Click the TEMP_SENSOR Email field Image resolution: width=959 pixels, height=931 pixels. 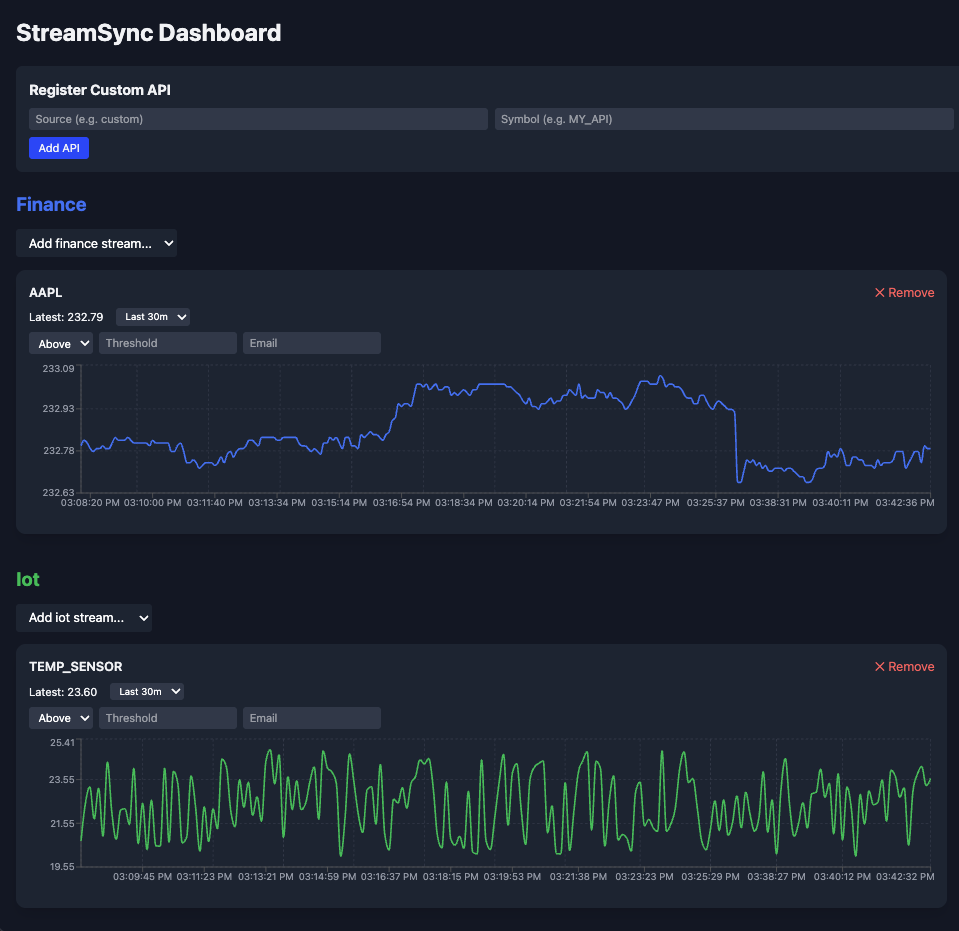312,718
